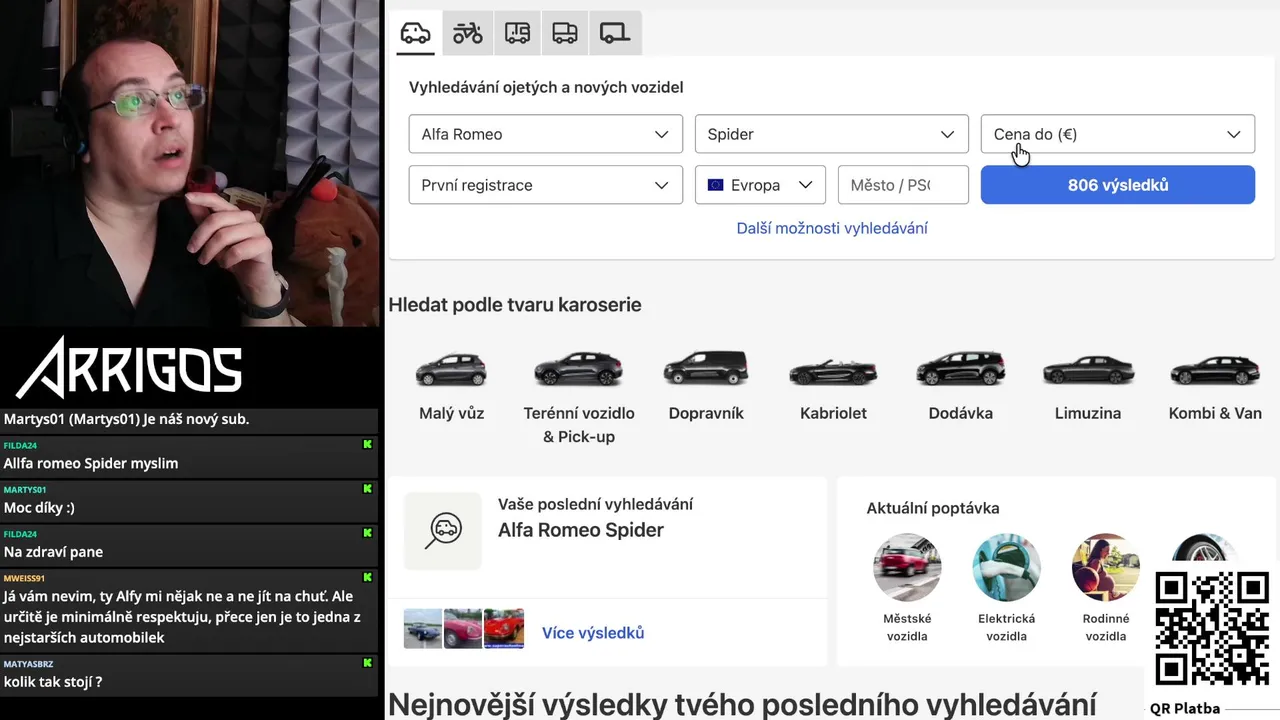Switch to the trailer vehicle tab
1280x720 pixels.
pos(615,33)
